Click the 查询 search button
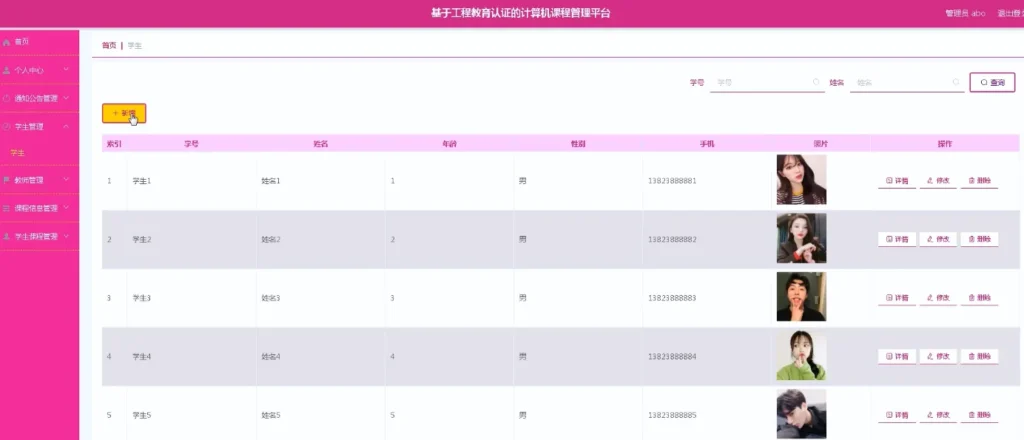1024x440 pixels. 992,82
